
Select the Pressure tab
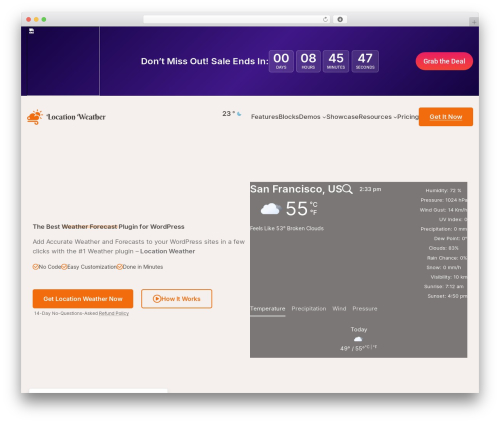point(365,309)
